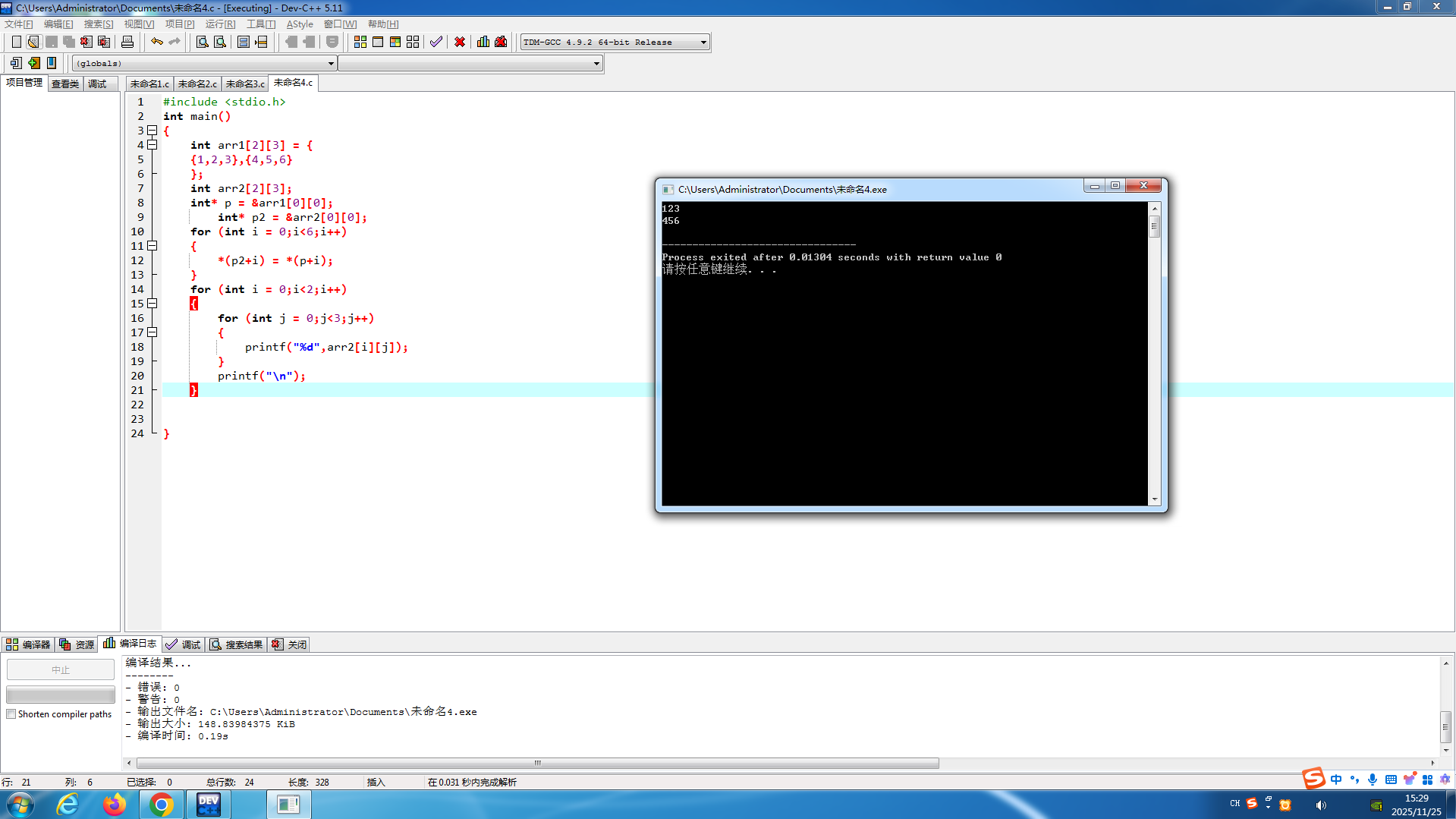Open the Replace dialog from toolbar

coord(220,42)
